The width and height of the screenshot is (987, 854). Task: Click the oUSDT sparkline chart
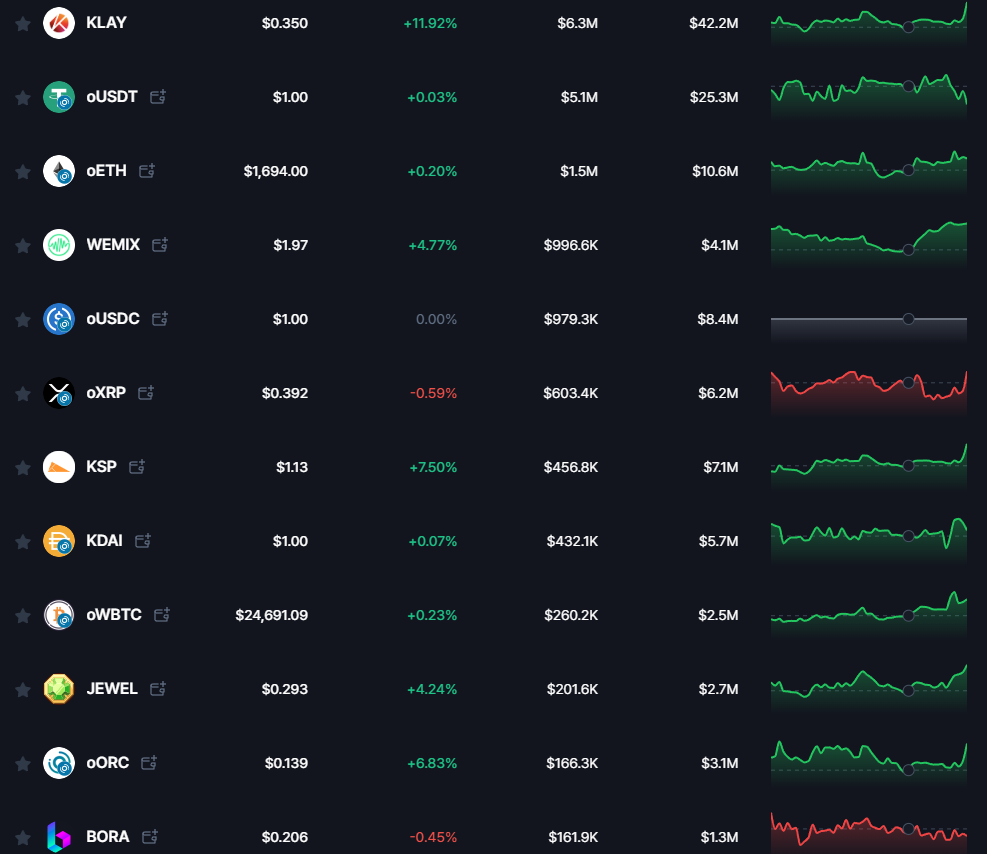coord(869,97)
